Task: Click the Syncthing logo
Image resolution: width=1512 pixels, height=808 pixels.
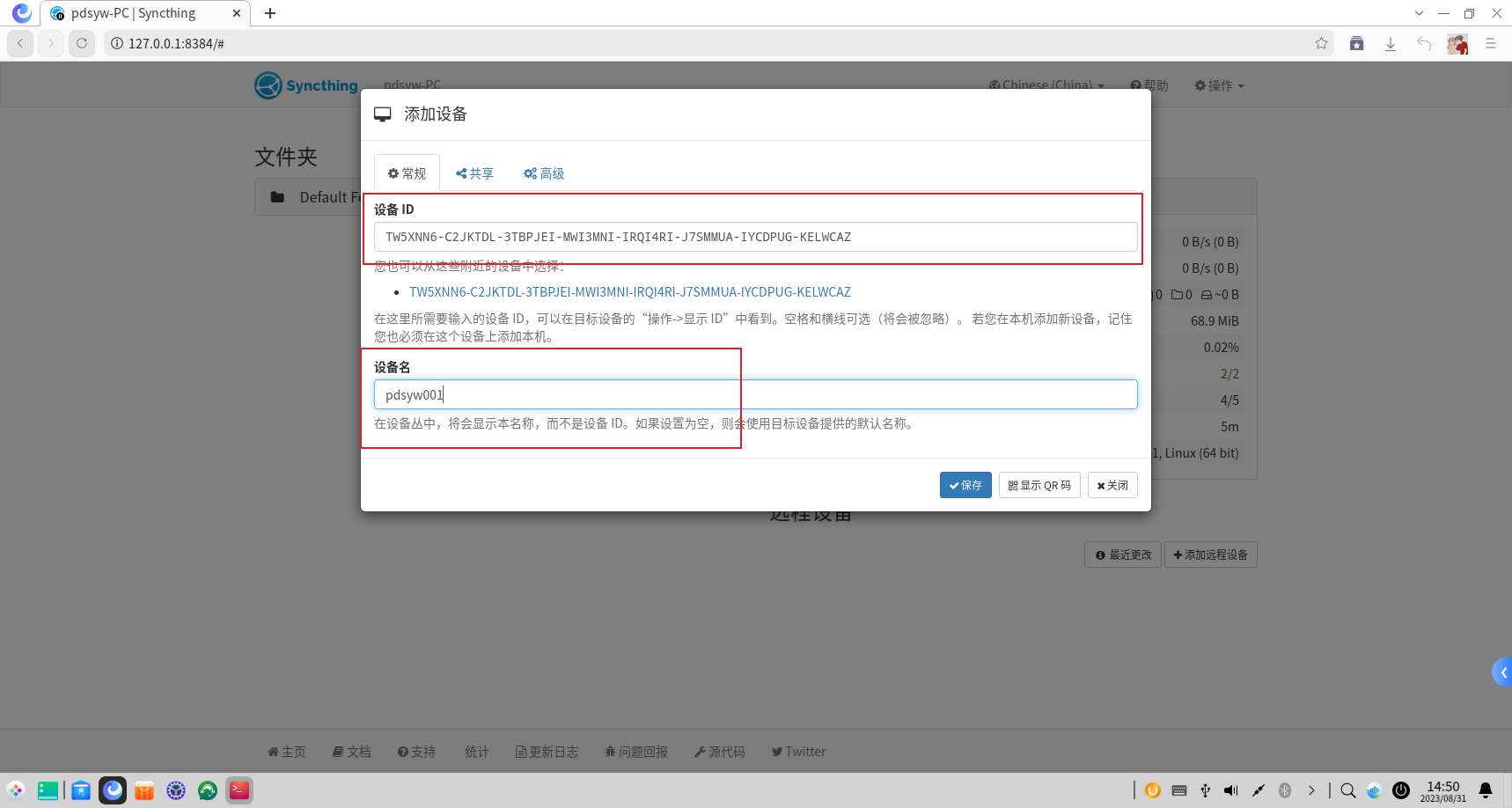Action: (x=306, y=85)
